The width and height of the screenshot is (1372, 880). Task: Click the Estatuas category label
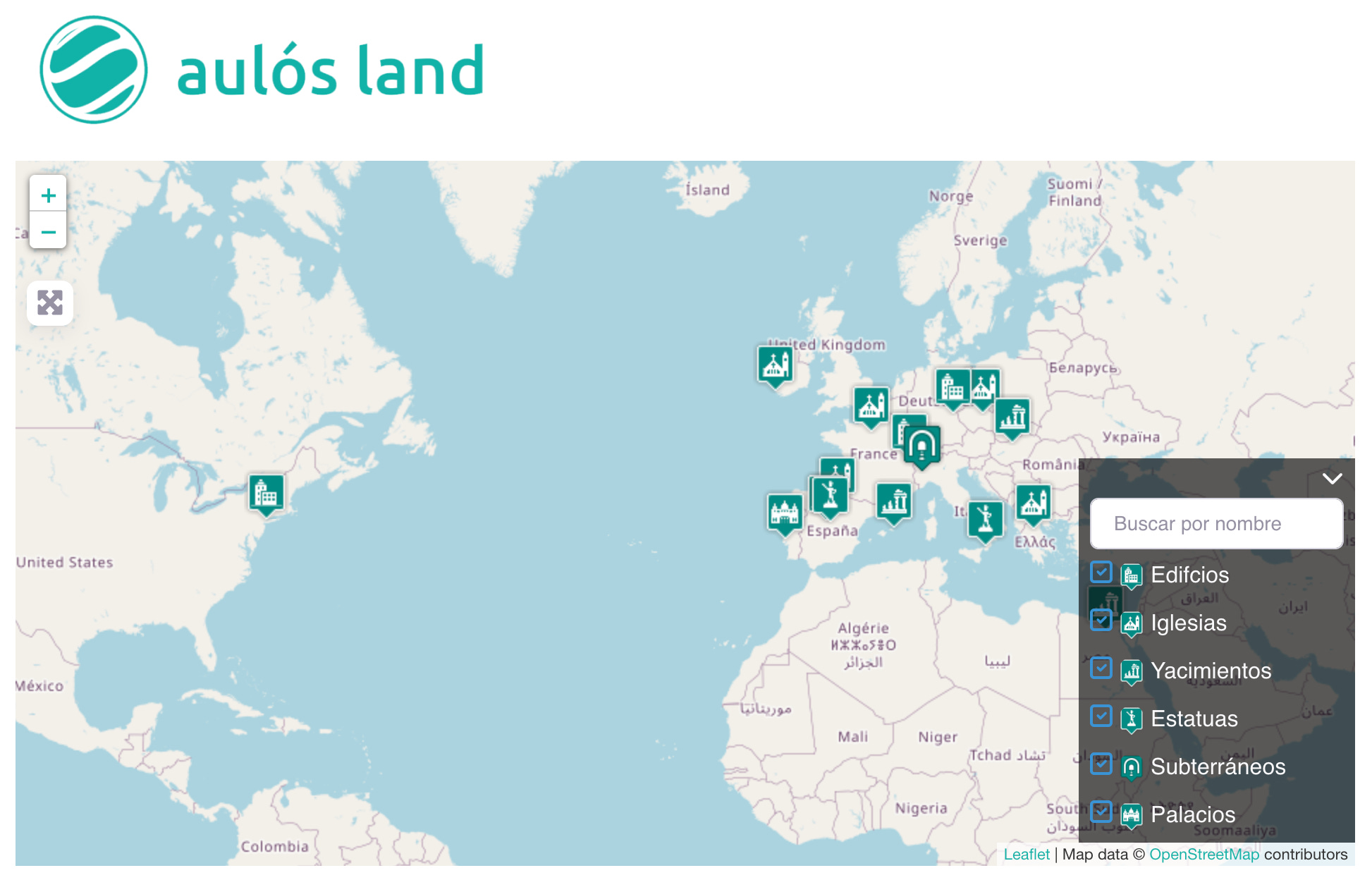point(1194,719)
